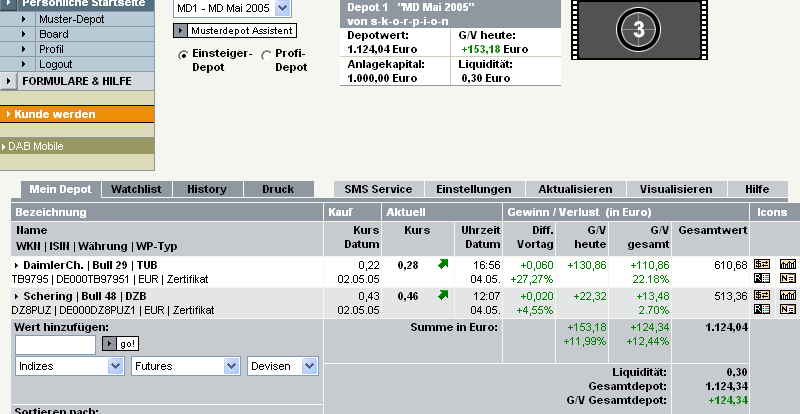The height and width of the screenshot is (414, 800).
Task: Click arrow icon beside Logout
Action: click(x=24, y=64)
